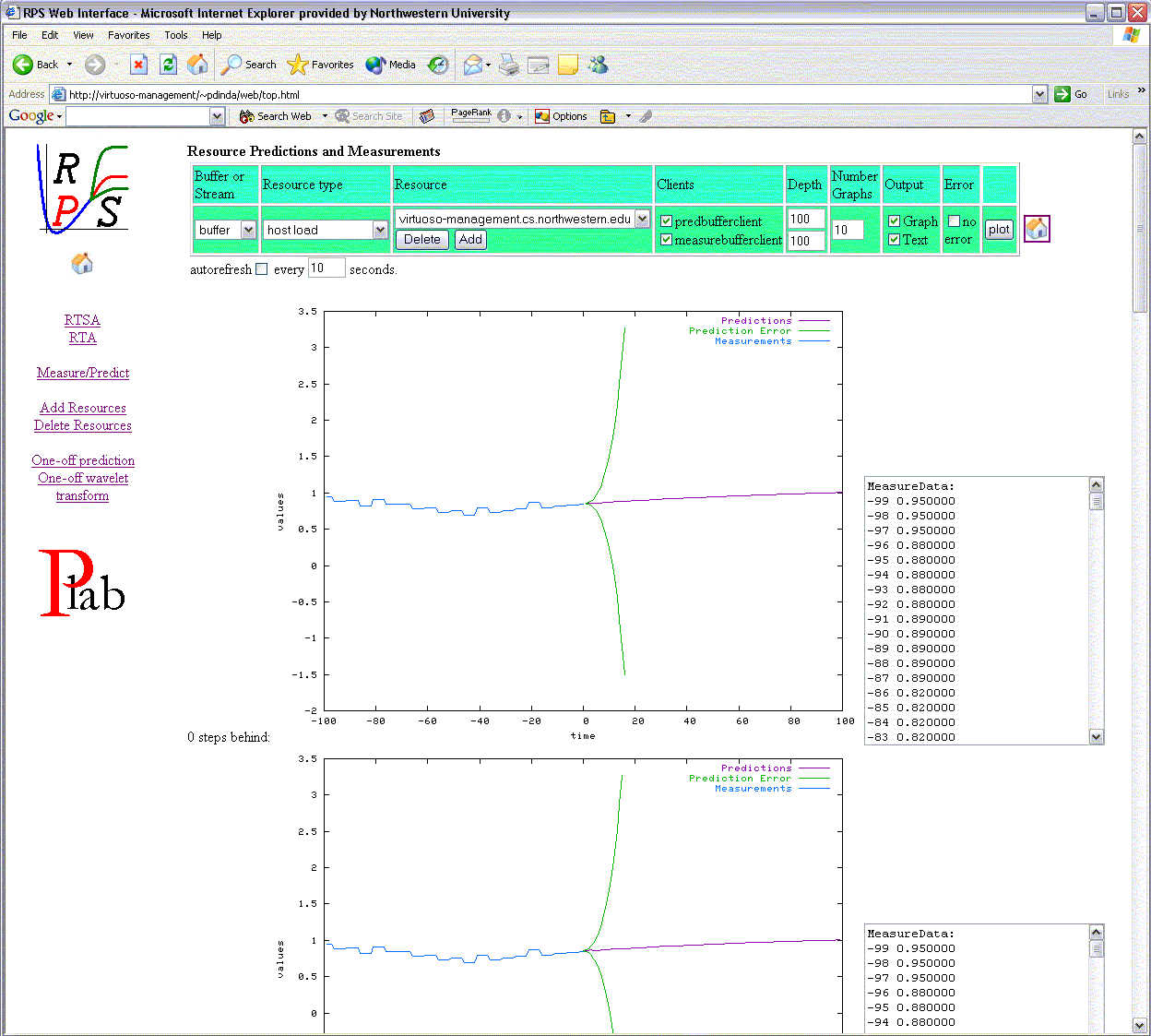
Task: Click the plot button
Action: pos(999,230)
